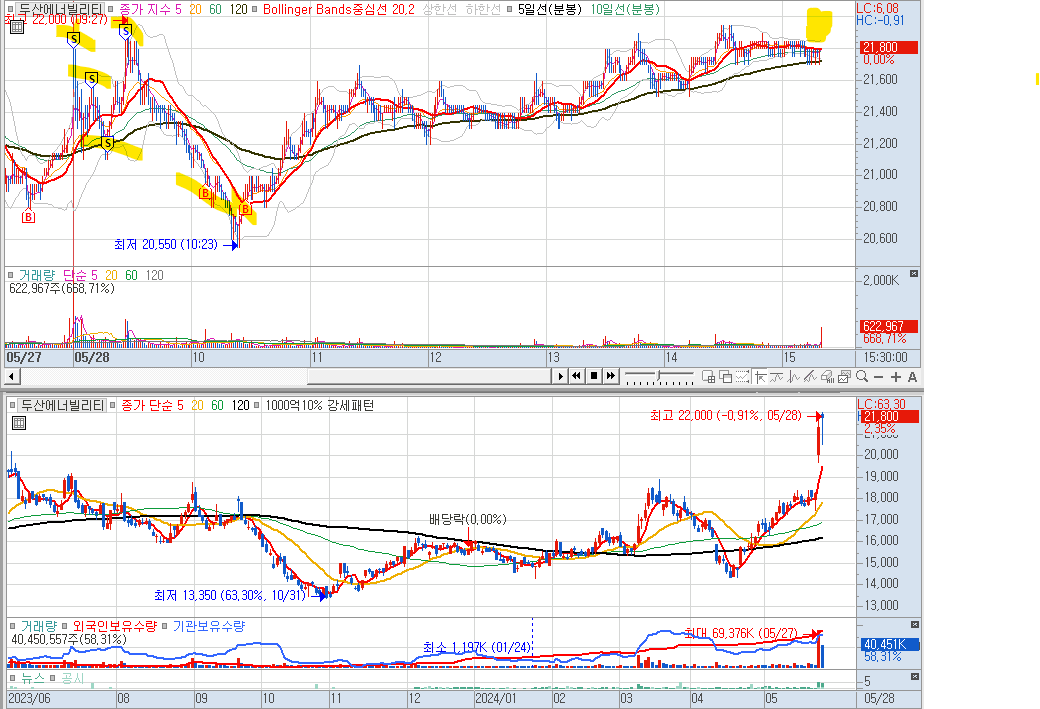Click the sell S marker near the 21,200 level
1040x709 pixels.
point(107,143)
